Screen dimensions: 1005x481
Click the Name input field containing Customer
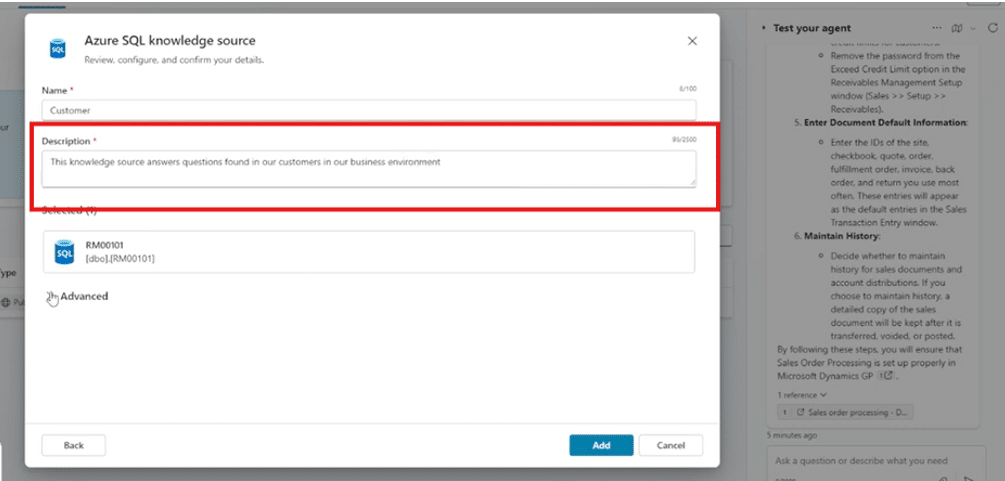(x=369, y=110)
